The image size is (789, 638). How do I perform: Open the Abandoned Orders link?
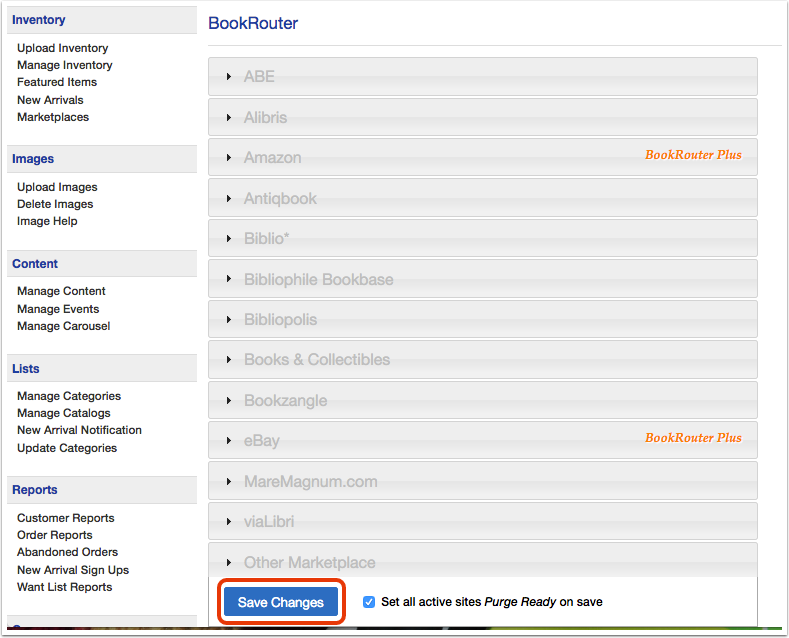(67, 552)
